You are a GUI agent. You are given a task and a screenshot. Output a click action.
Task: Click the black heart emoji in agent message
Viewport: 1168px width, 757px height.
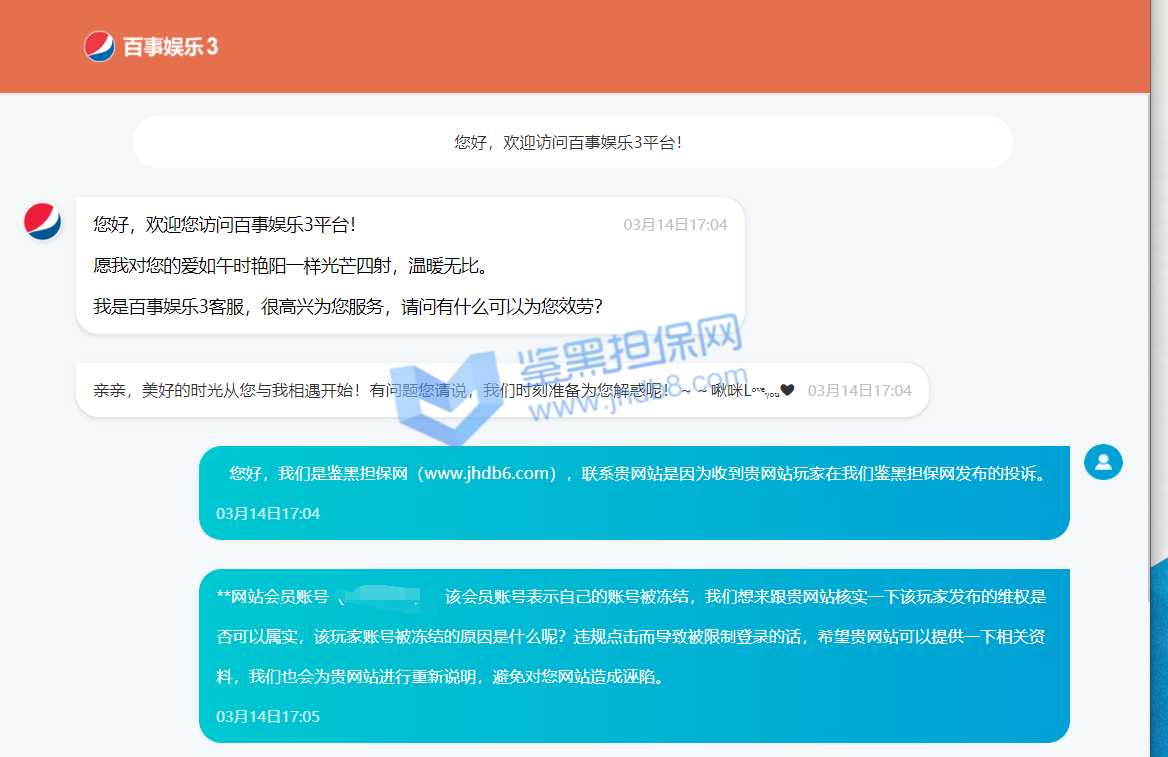(787, 390)
